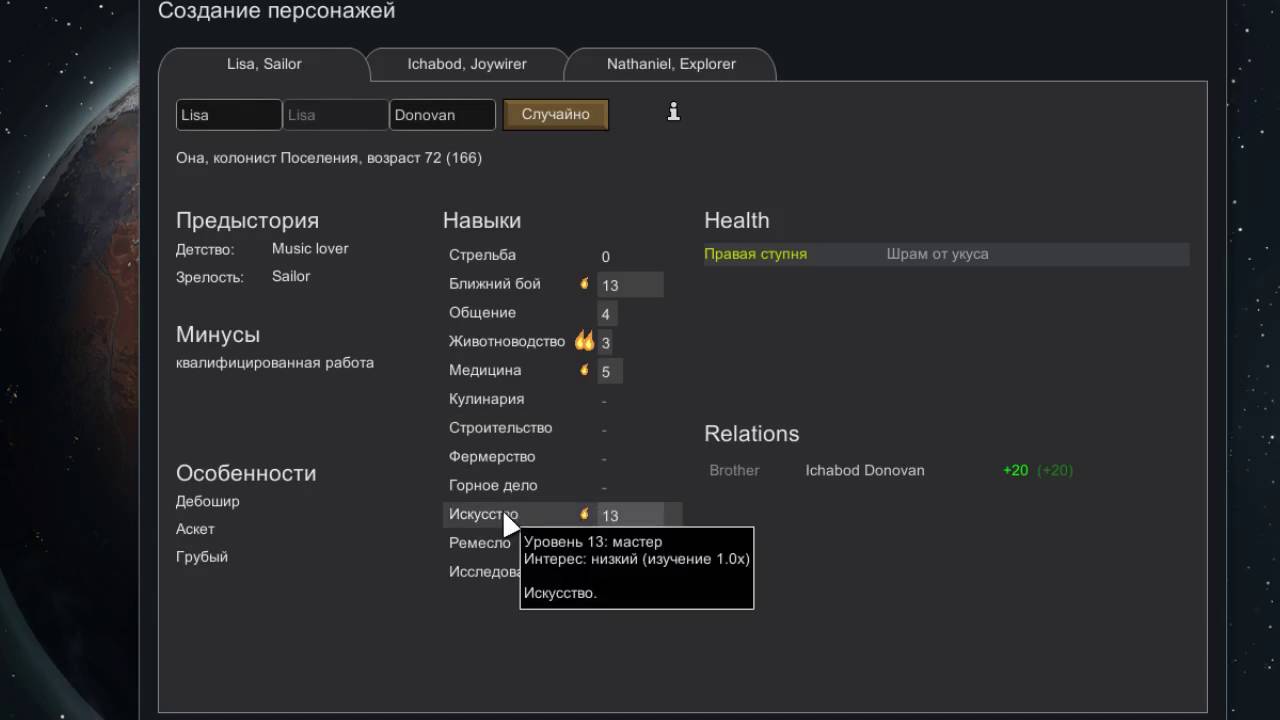Click the Ближний бой skill bar showing 13
This screenshot has width=1280, height=720.
630,285
